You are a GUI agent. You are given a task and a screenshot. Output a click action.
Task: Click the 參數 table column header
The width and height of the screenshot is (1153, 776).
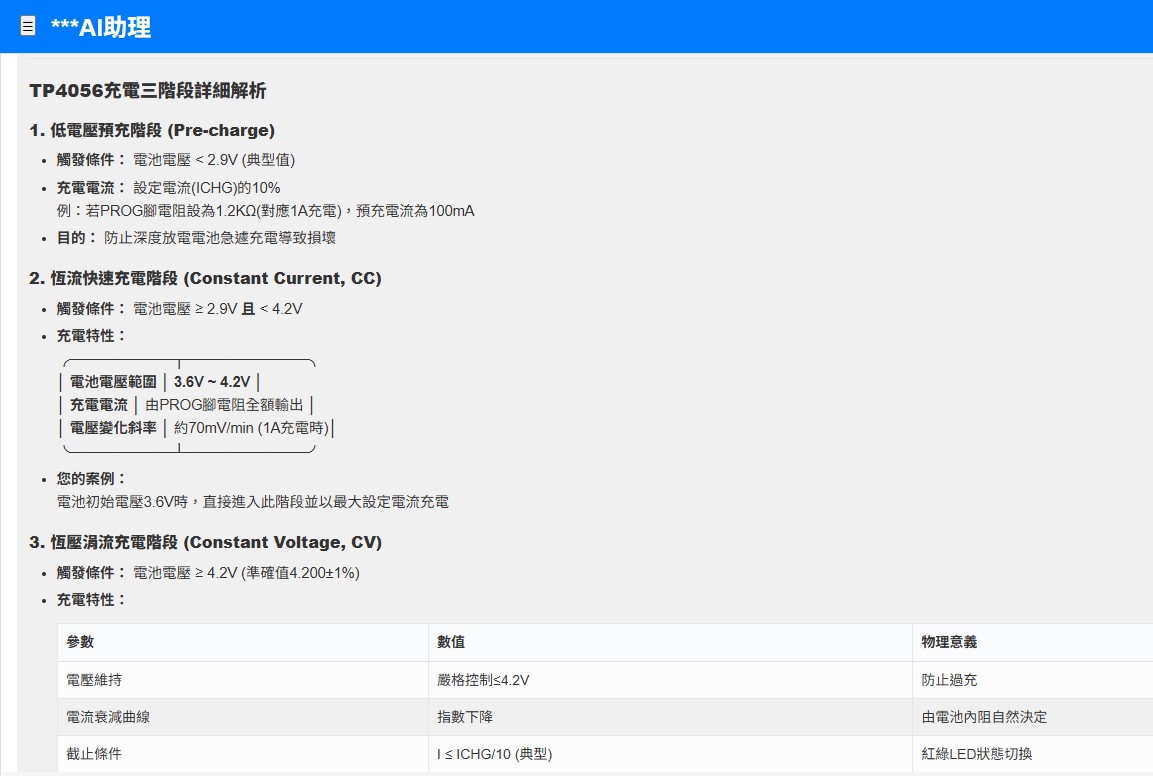pyautogui.click(x=80, y=642)
